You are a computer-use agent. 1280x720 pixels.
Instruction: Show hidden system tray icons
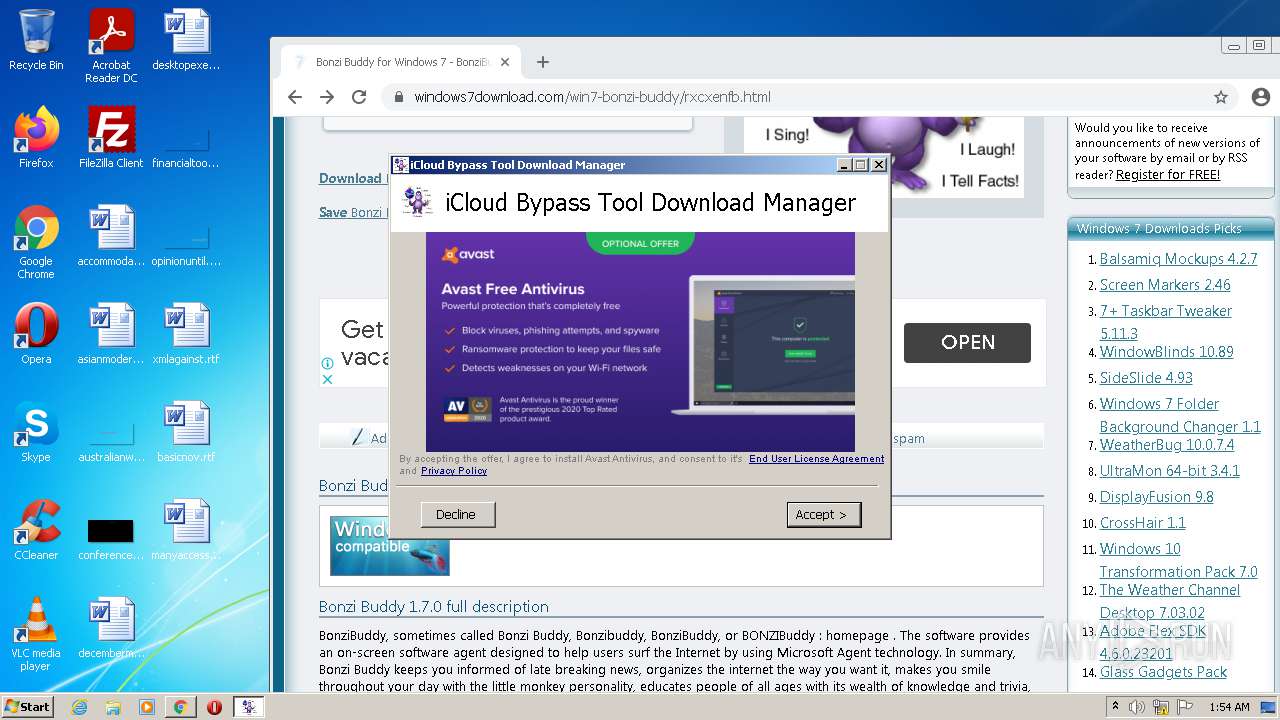1117,707
